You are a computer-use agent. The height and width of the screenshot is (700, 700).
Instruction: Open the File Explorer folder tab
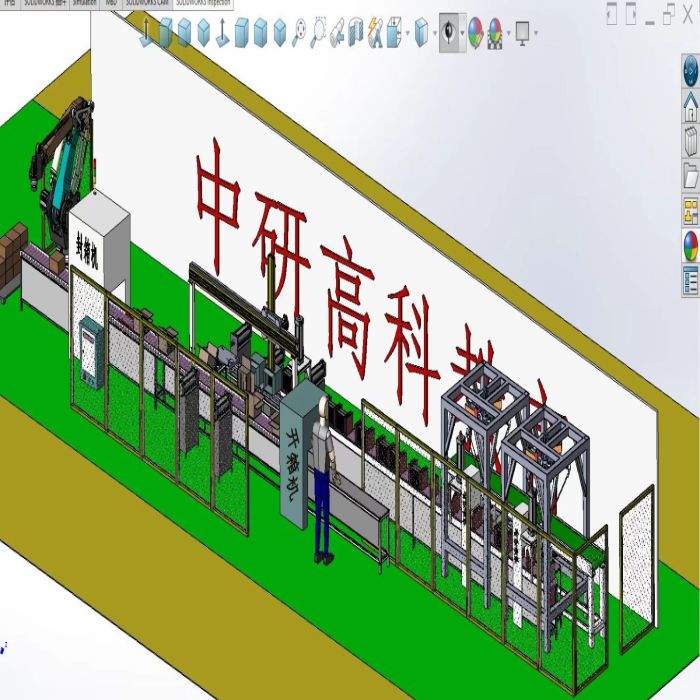(690, 176)
